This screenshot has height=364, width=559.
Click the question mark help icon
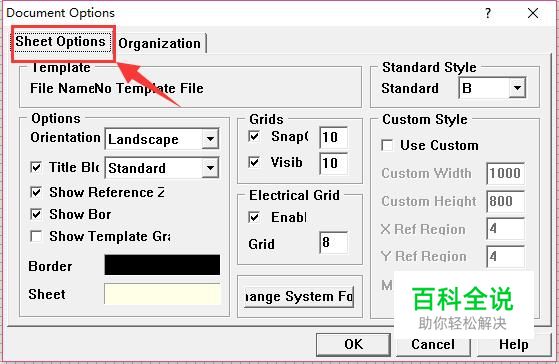(488, 14)
